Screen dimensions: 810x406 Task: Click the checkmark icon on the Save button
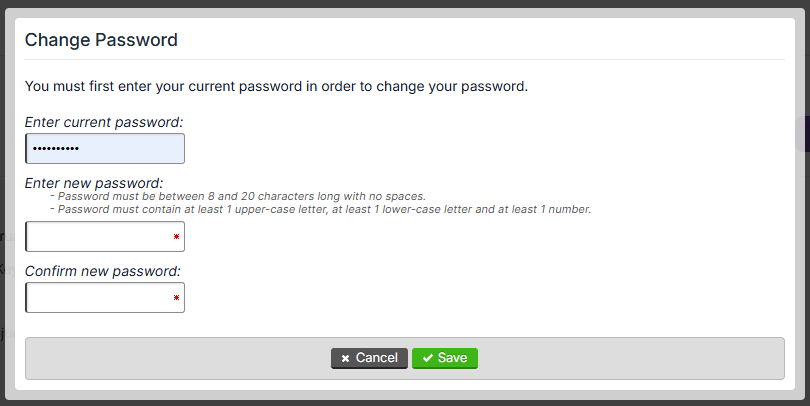tap(427, 358)
